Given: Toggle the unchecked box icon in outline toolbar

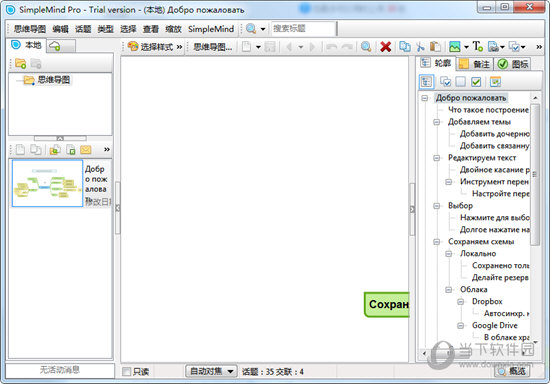Looking at the screenshot, I should [461, 82].
